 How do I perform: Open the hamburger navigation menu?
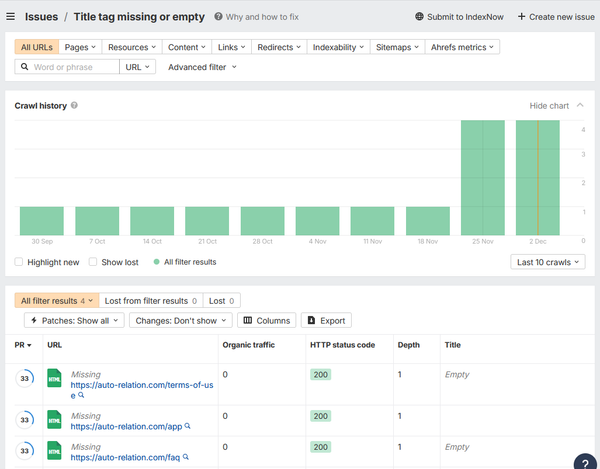pyautogui.click(x=11, y=16)
